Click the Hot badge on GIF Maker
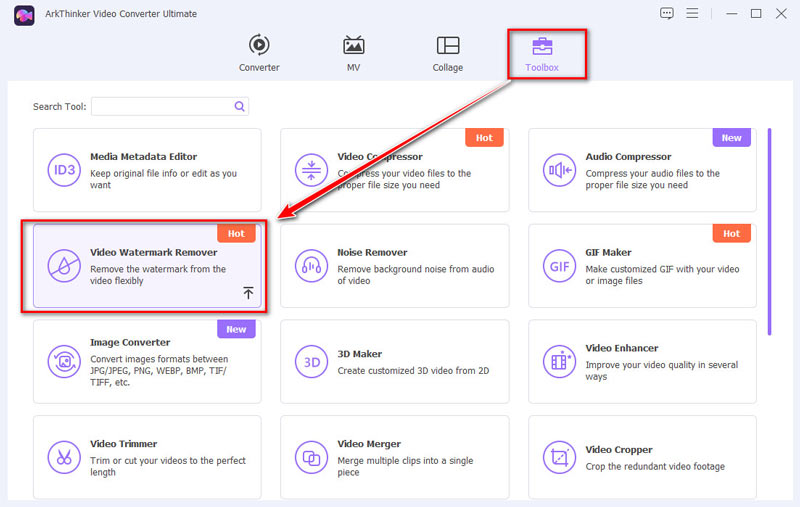The width and height of the screenshot is (800, 507). click(x=731, y=234)
